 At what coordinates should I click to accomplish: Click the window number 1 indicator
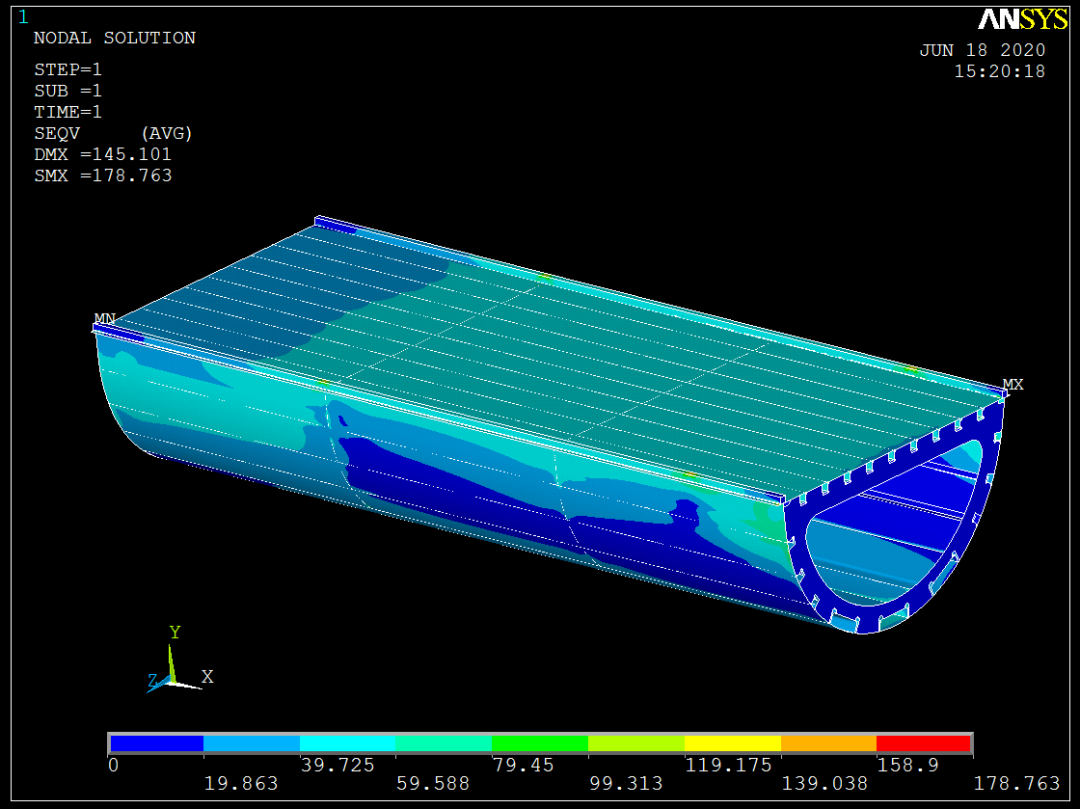[x=23, y=16]
